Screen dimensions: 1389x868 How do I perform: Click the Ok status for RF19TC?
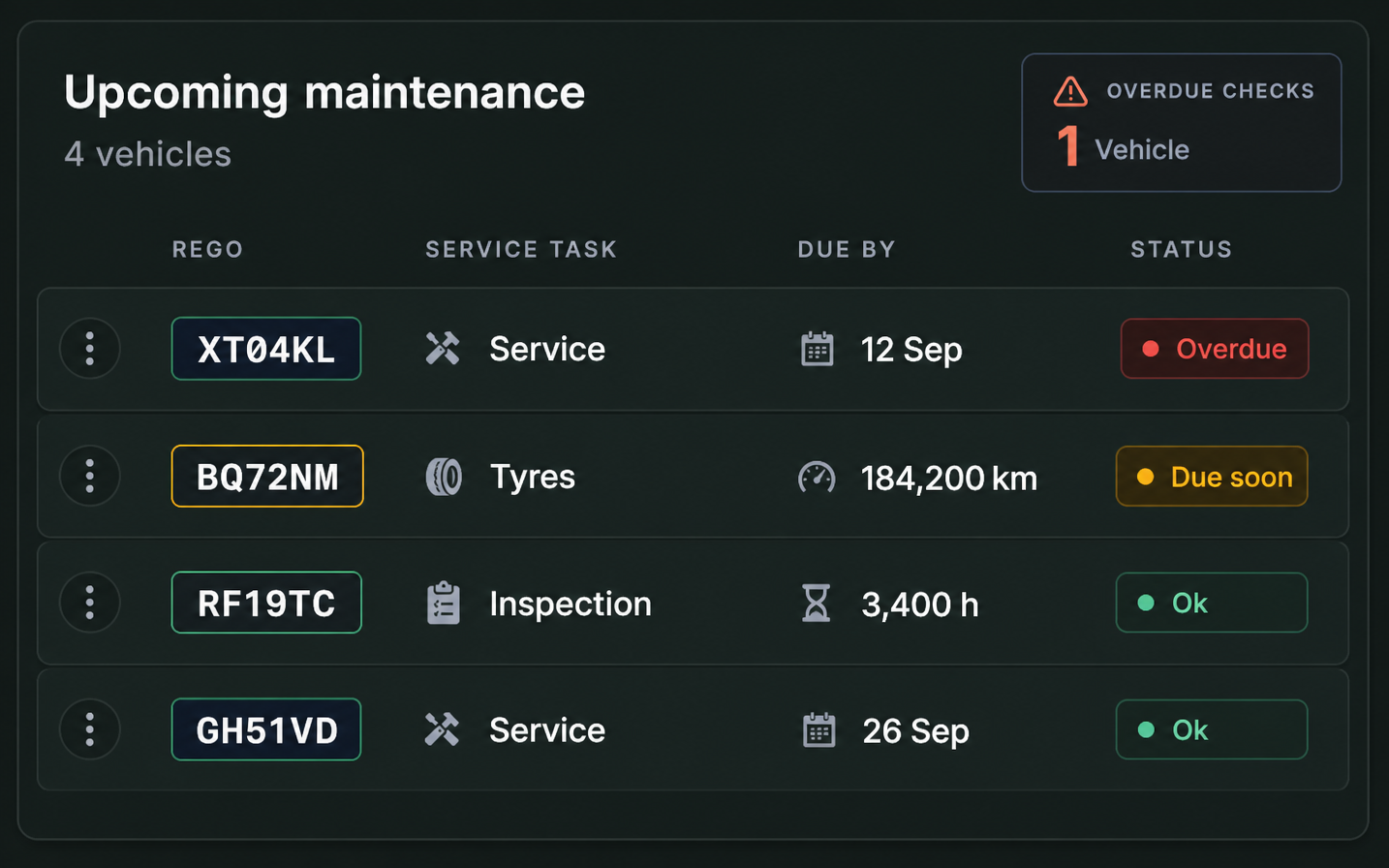click(x=1212, y=603)
